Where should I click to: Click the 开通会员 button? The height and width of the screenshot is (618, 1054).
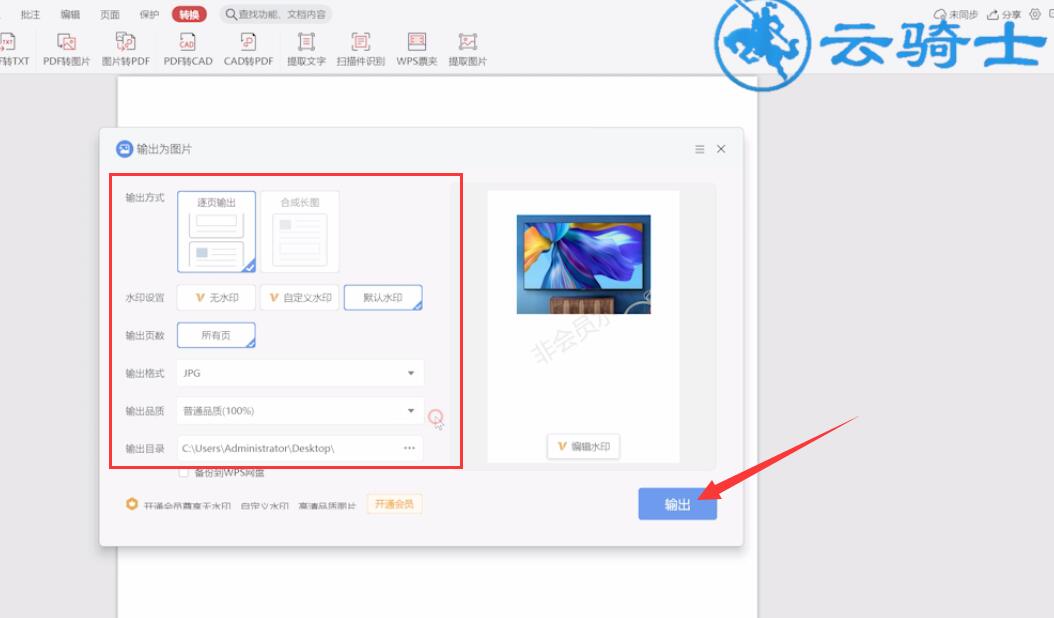tap(395, 504)
